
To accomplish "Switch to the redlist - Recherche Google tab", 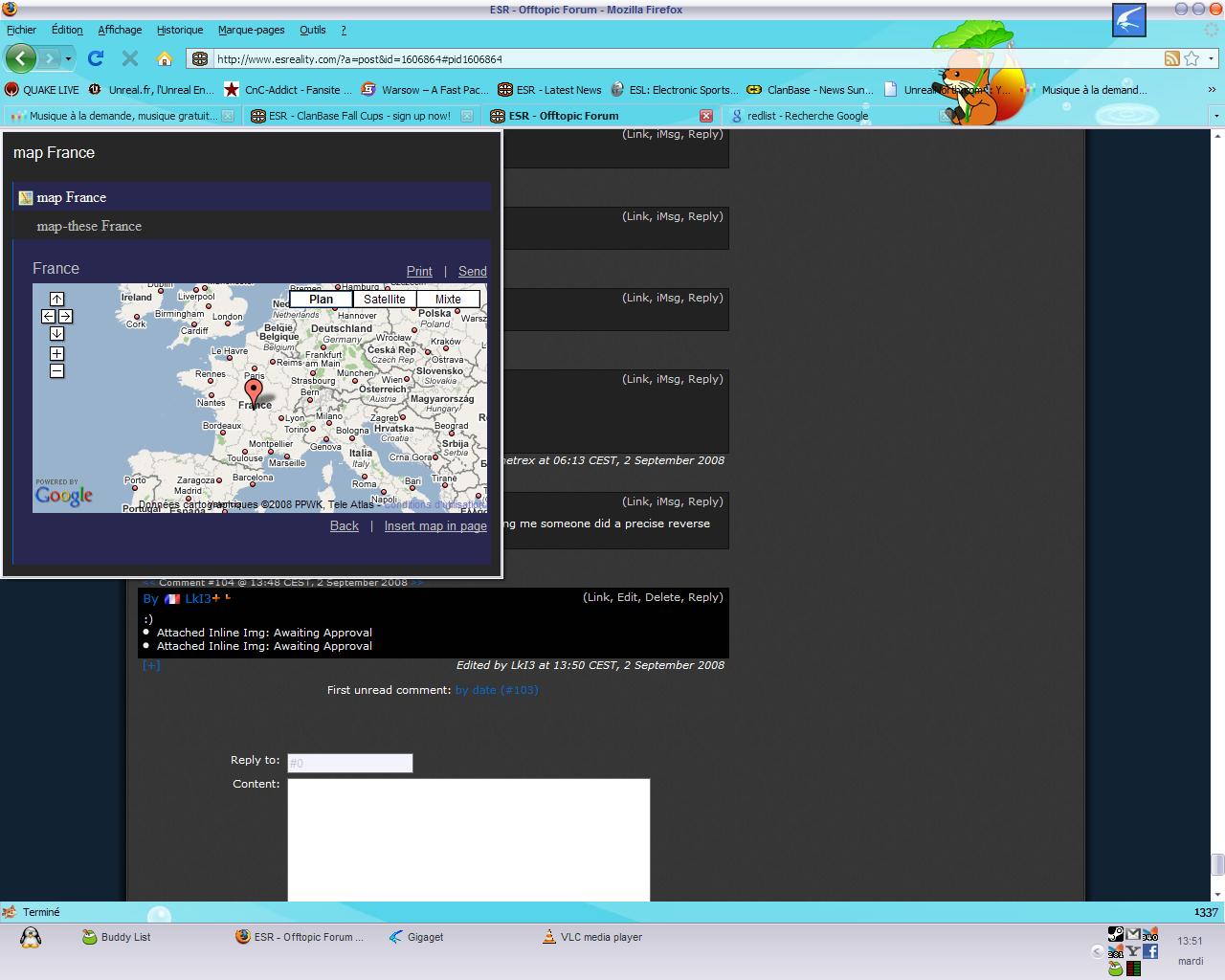I will 809,116.
